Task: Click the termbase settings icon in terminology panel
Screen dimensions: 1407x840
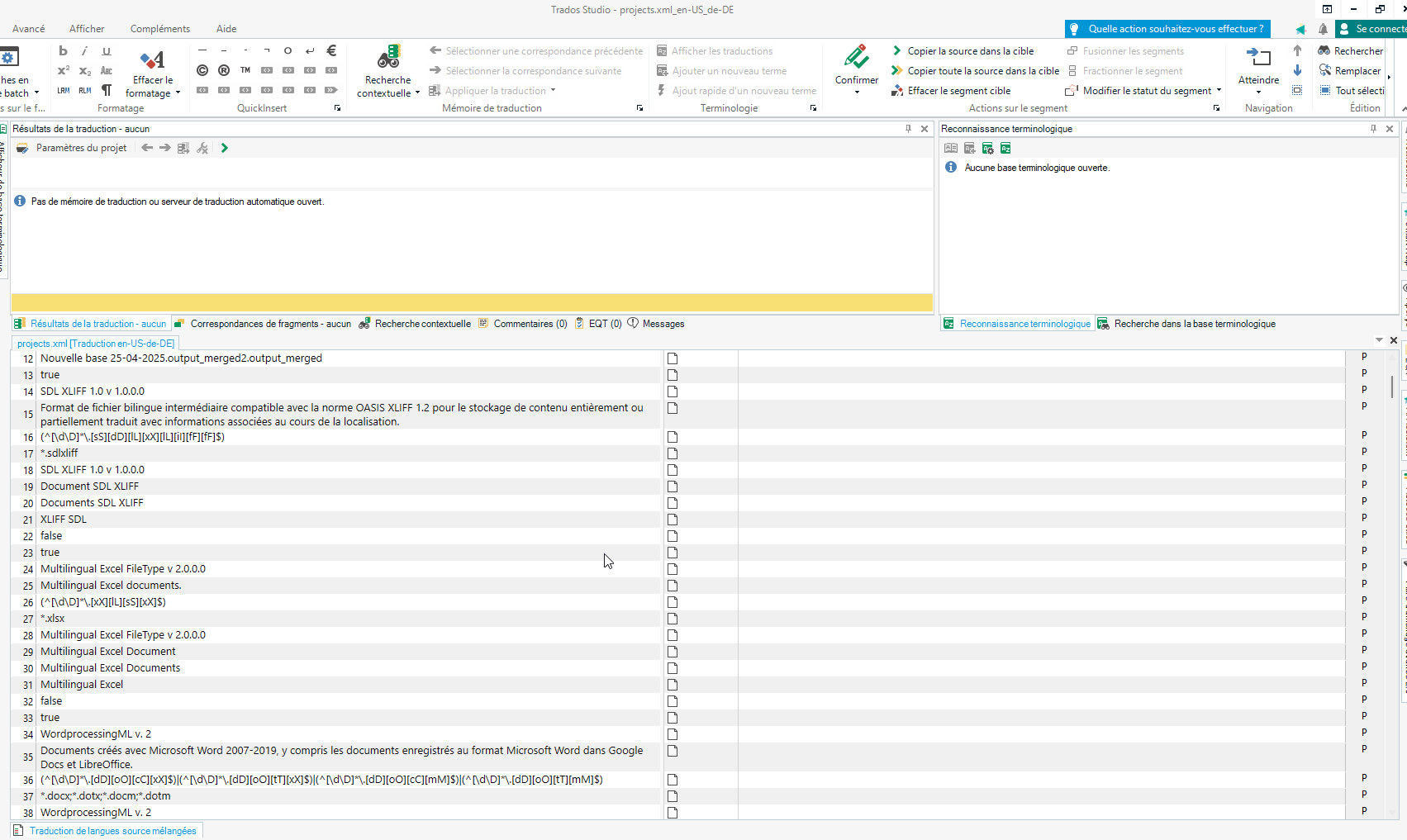Action: (987, 148)
